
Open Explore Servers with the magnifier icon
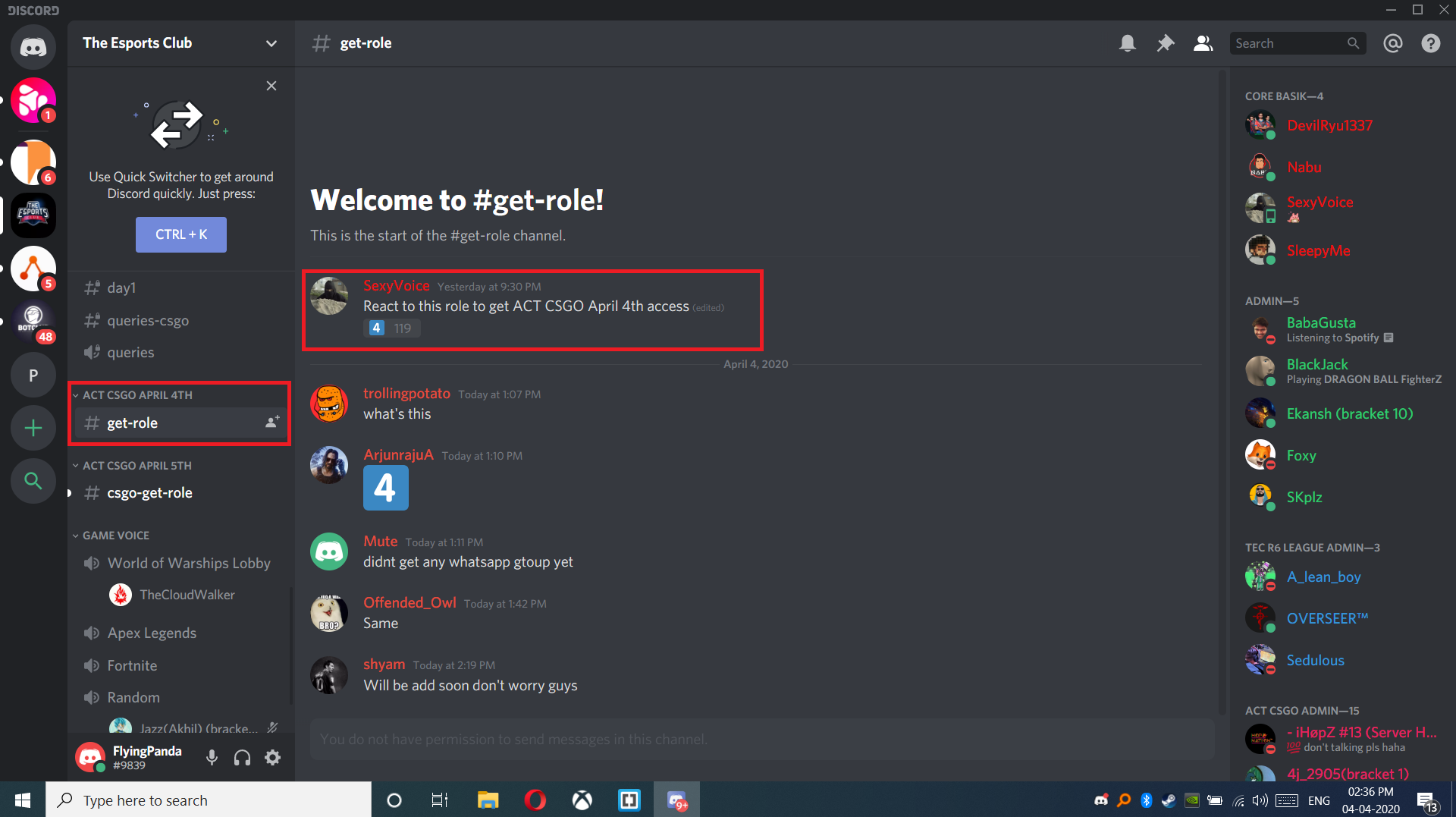(x=33, y=480)
